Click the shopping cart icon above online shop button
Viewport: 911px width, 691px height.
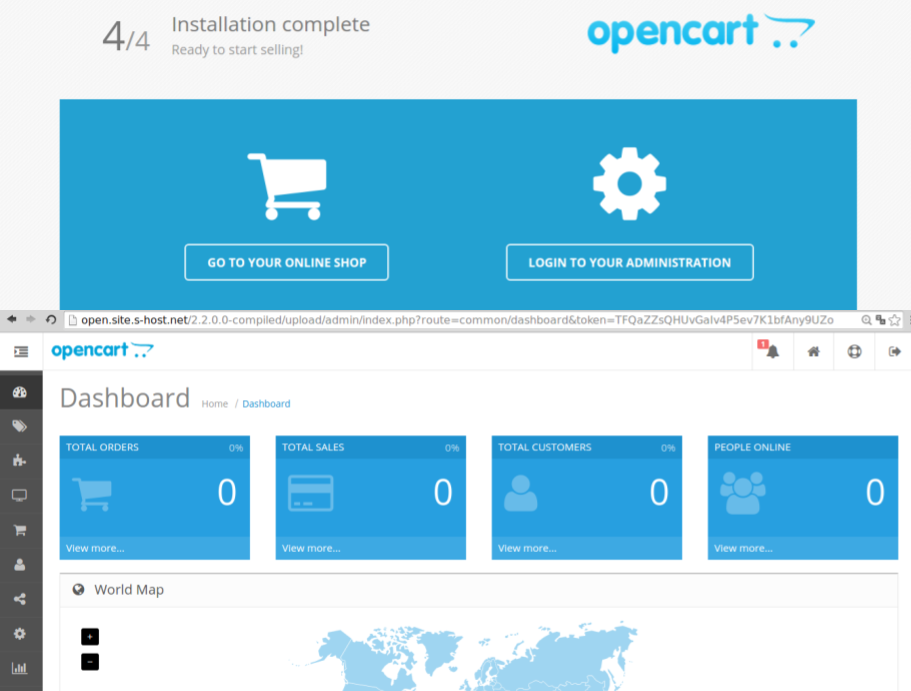tap(288, 186)
